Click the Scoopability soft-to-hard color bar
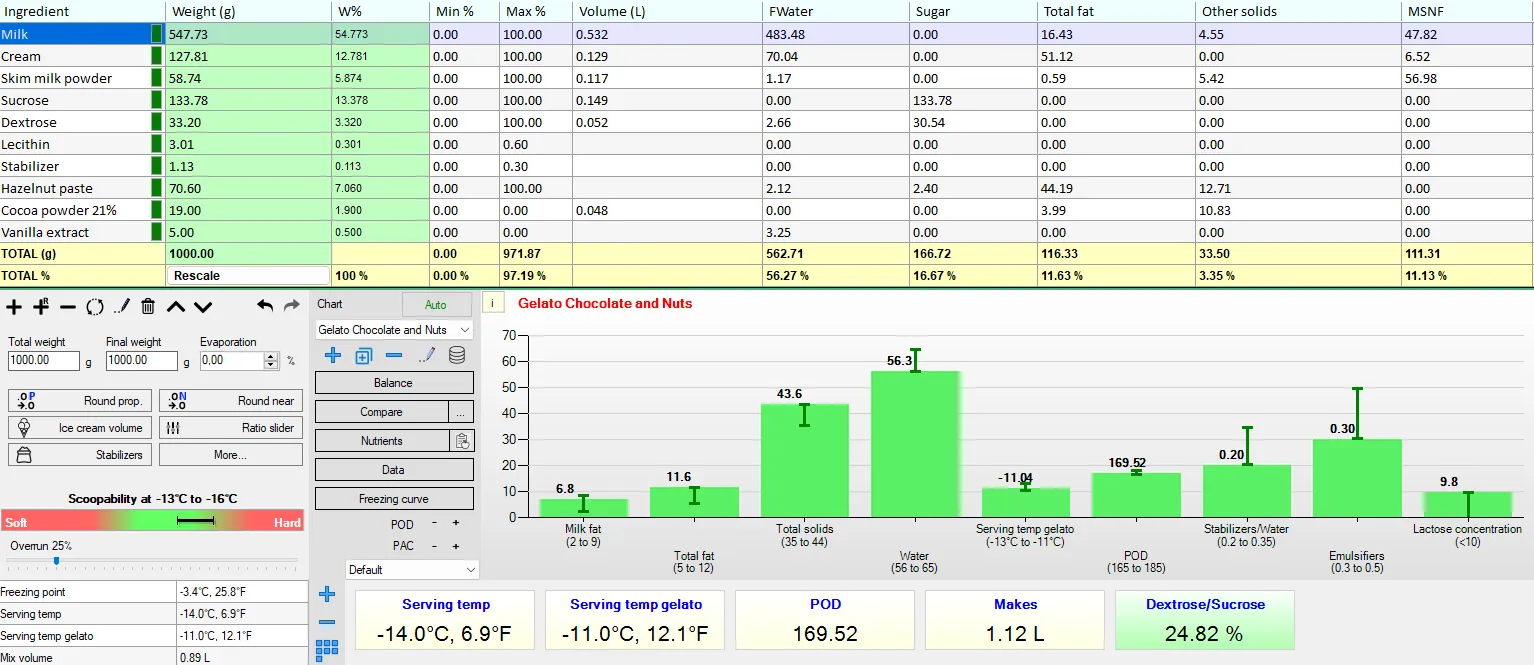 (x=154, y=522)
